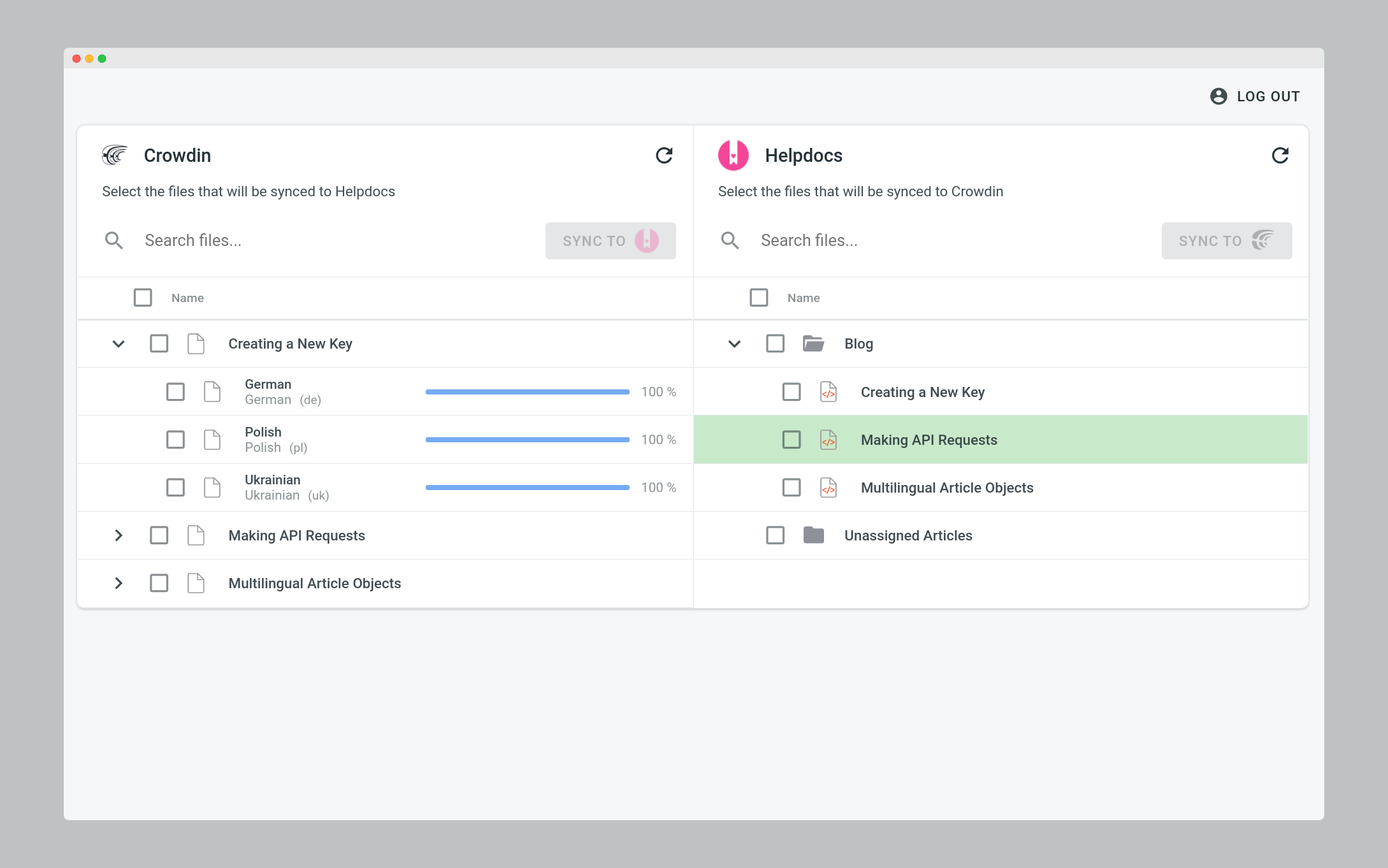
Task: Click the Helpdocs logo icon
Action: point(734,155)
